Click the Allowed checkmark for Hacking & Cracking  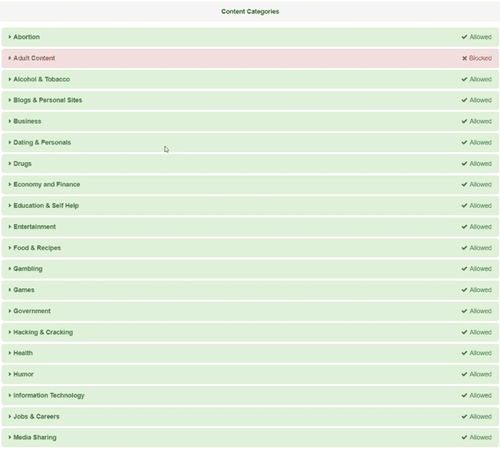(x=464, y=332)
